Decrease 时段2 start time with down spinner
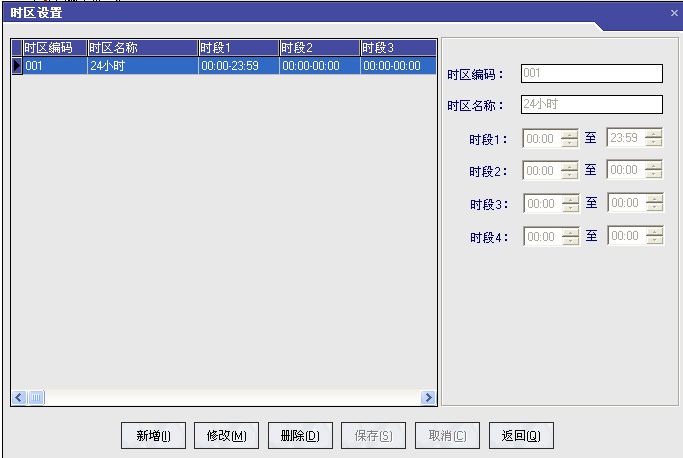Image resolution: width=683 pixels, height=458 pixels. [570, 176]
